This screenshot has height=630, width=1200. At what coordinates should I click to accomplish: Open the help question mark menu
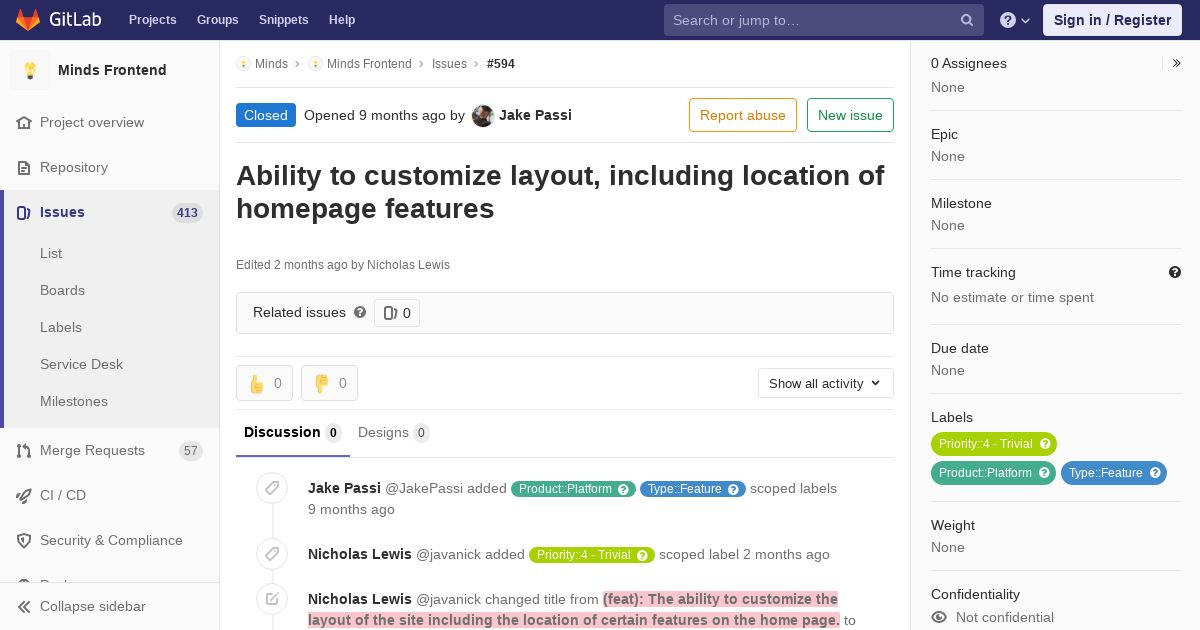(1015, 20)
